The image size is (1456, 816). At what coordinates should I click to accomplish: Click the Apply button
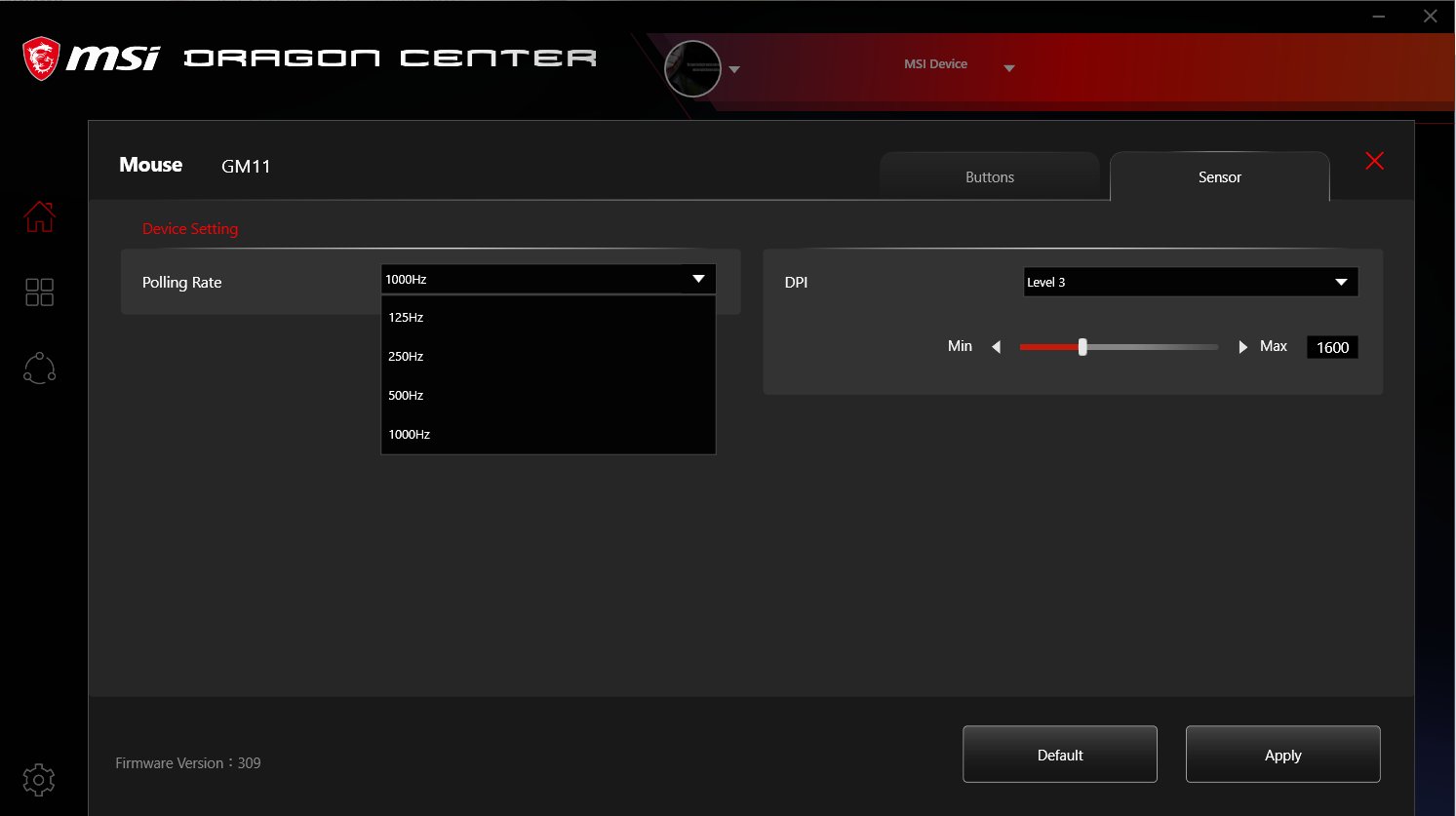point(1282,754)
